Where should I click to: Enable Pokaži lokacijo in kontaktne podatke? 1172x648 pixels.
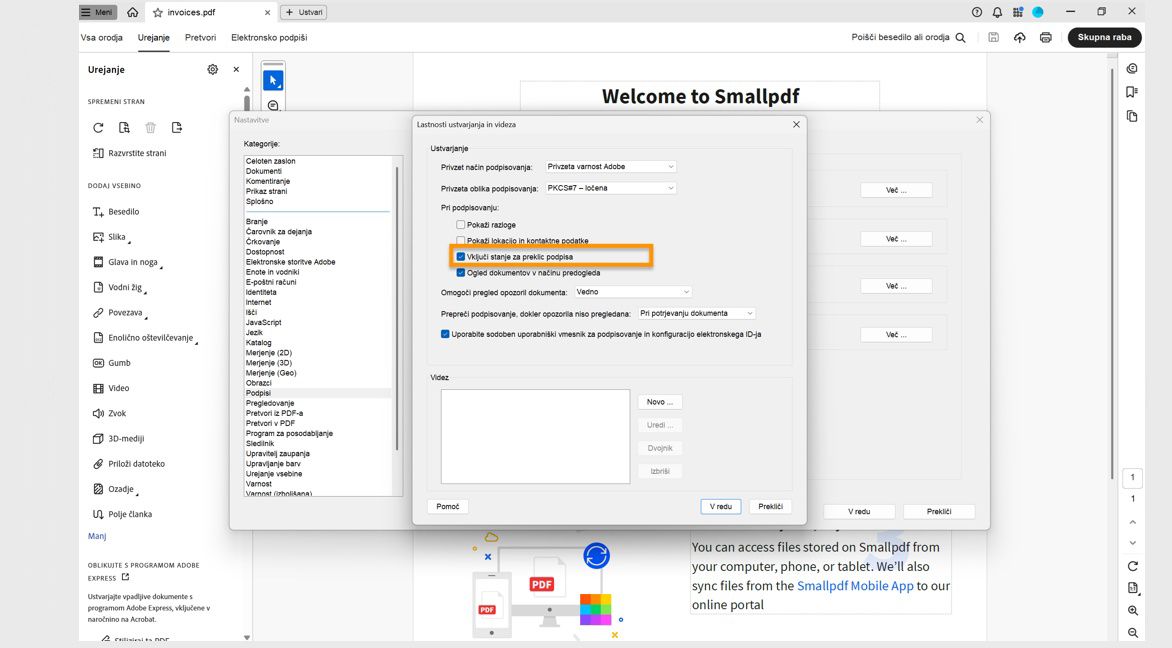click(x=460, y=241)
